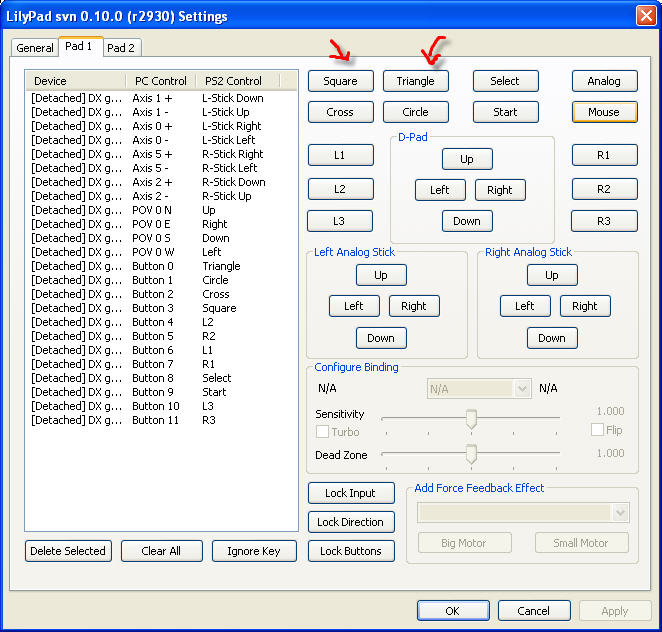Sort by the Device column header
The width and height of the screenshot is (662, 632).
click(x=76, y=81)
